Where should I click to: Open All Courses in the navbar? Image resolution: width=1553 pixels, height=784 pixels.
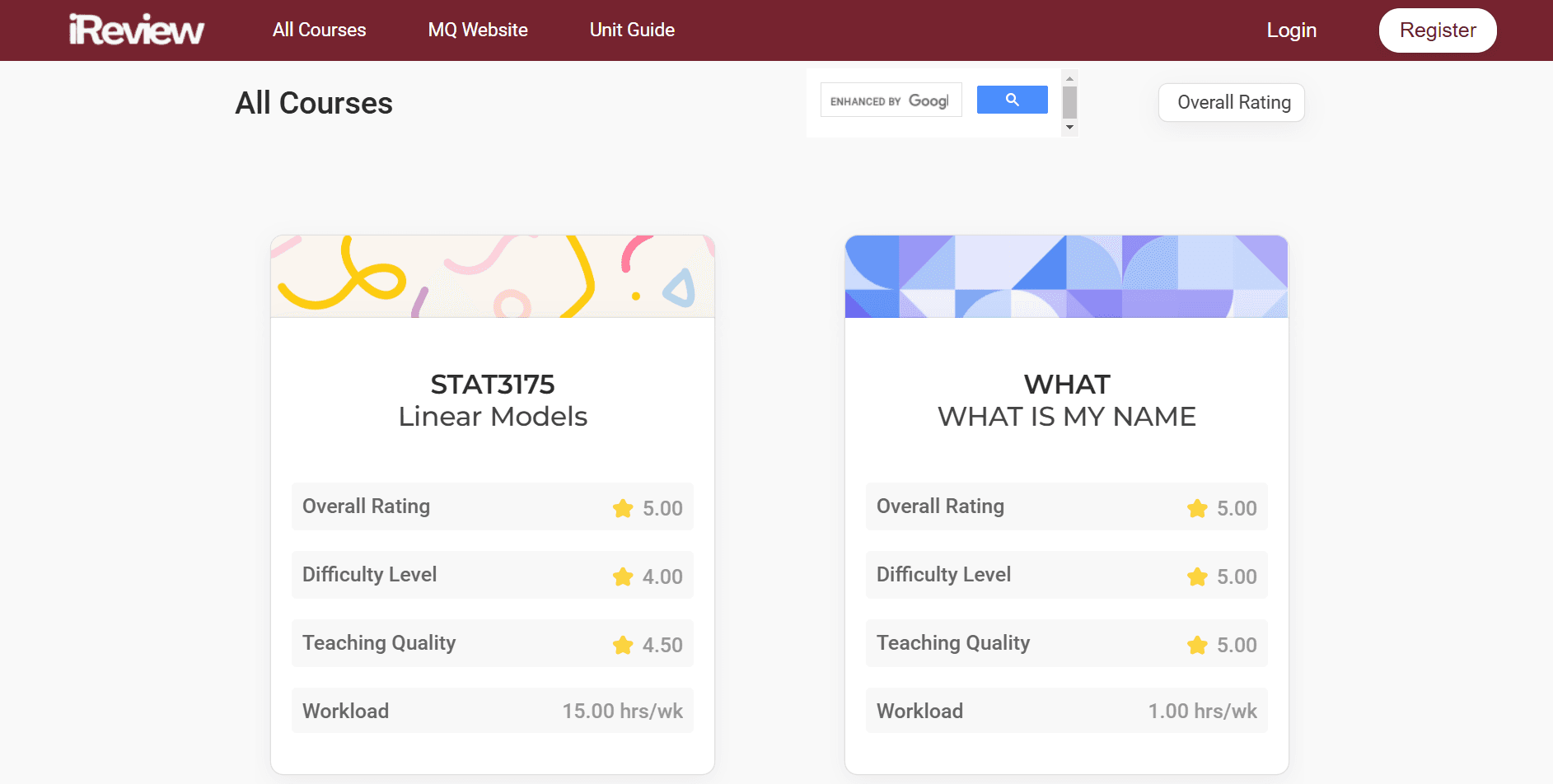(x=320, y=30)
